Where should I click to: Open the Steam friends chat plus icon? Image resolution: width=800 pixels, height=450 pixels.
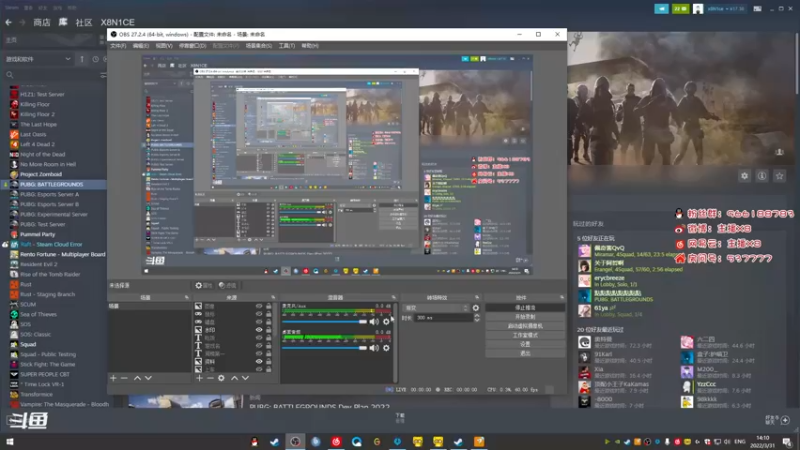785,420
